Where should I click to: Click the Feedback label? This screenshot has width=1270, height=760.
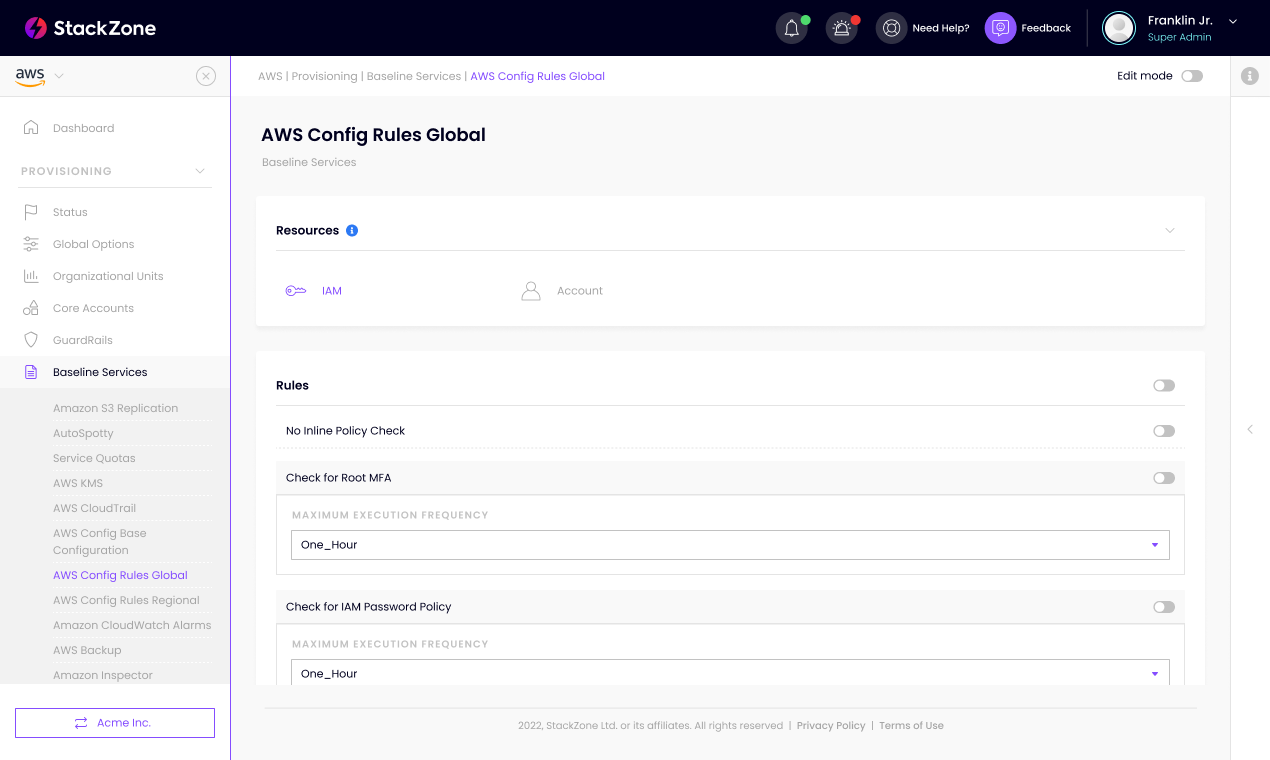[1046, 28]
